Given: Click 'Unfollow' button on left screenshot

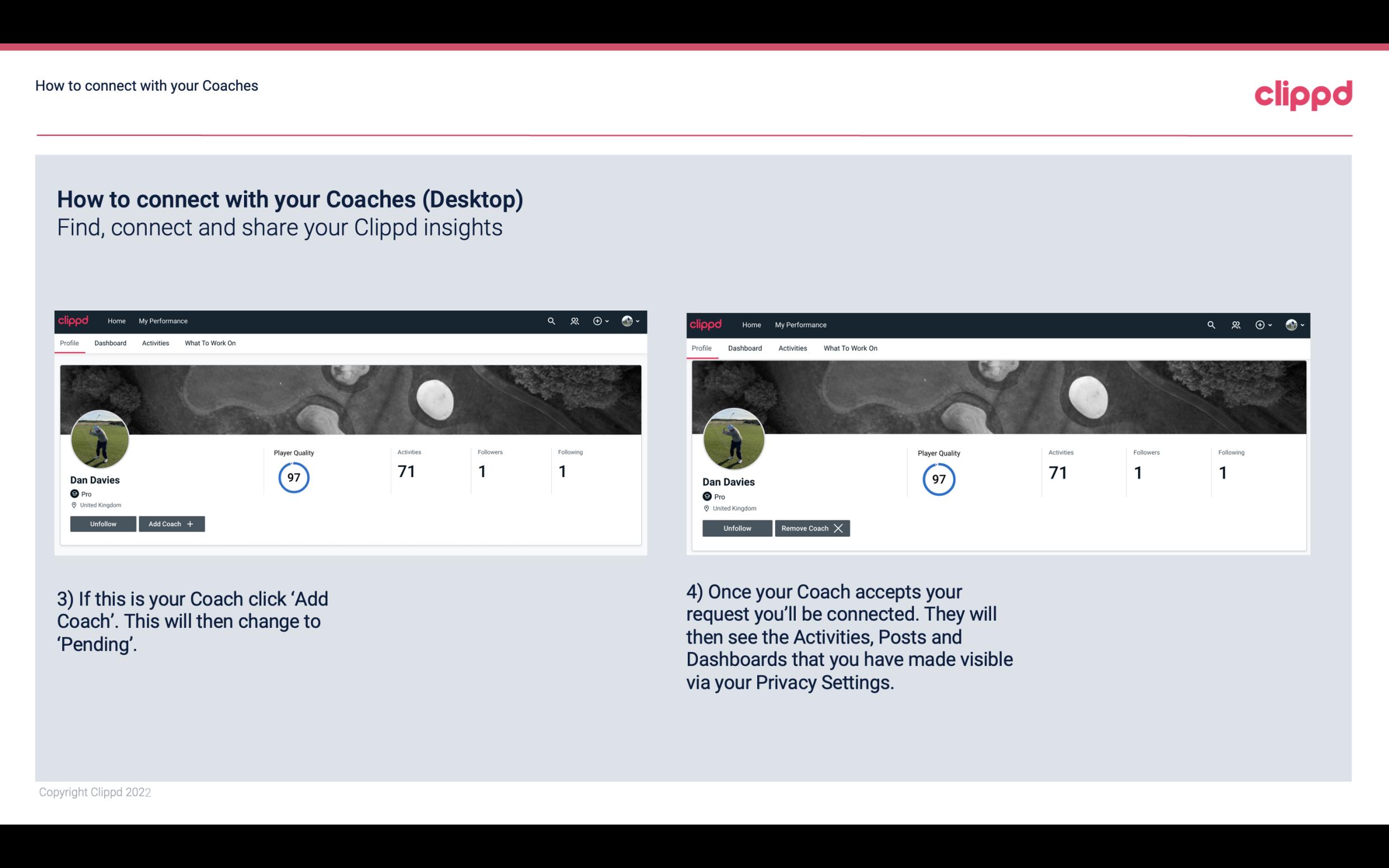Looking at the screenshot, I should tap(103, 523).
